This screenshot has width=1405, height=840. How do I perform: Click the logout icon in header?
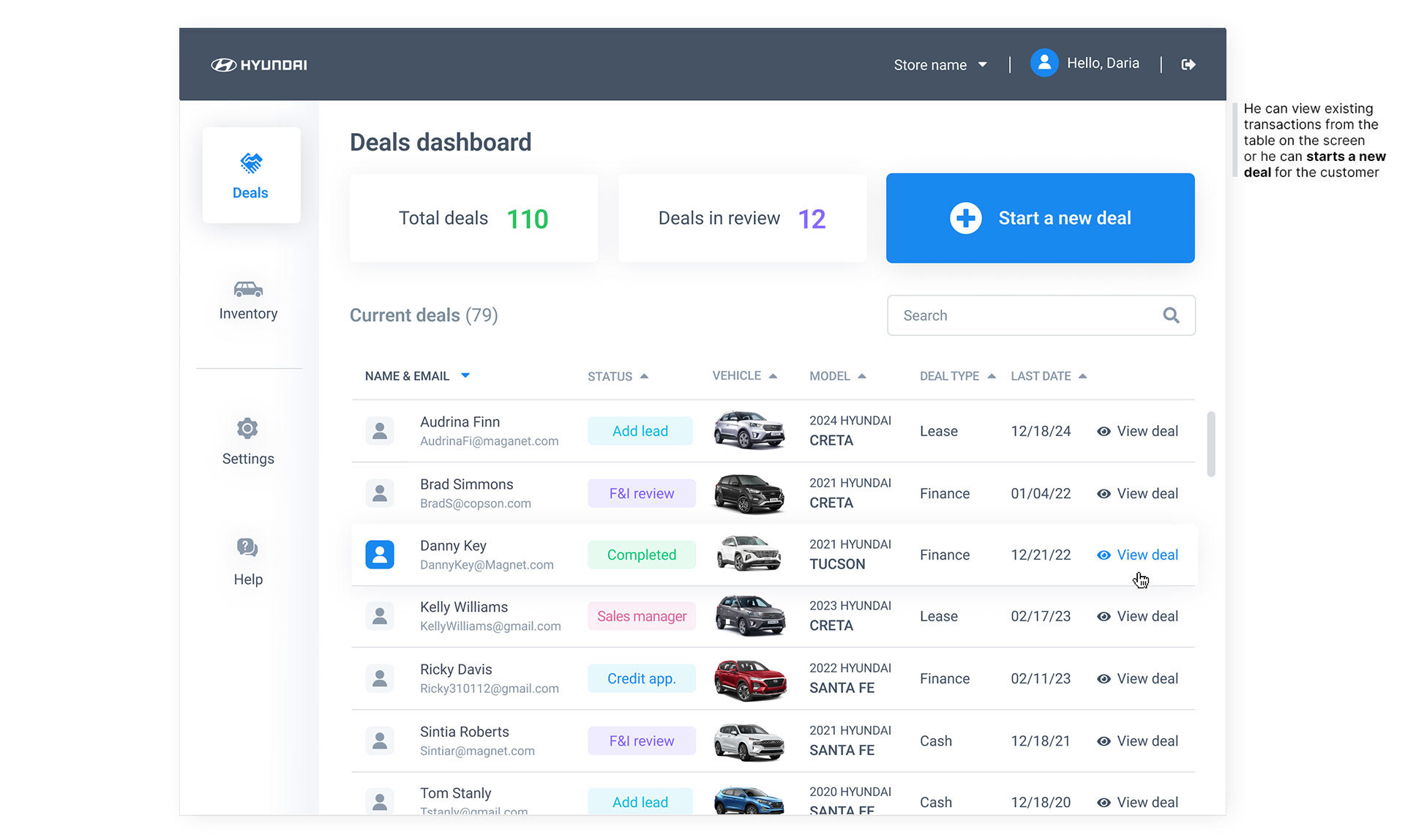click(x=1188, y=64)
